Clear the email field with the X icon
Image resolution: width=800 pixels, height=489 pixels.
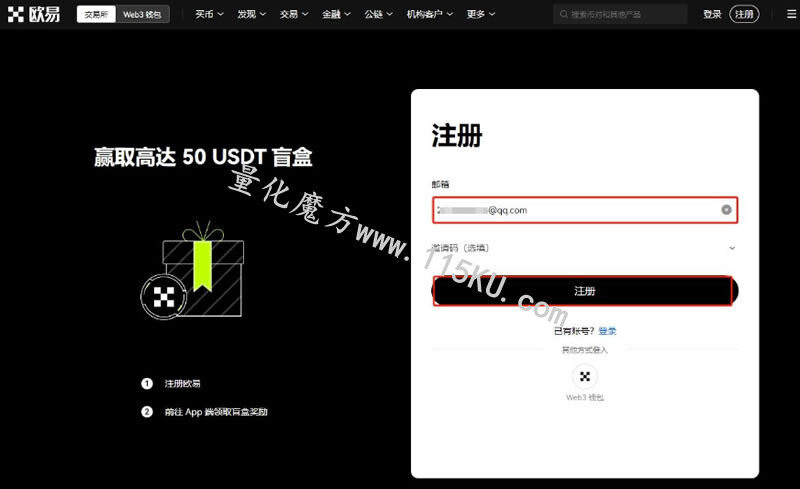(726, 210)
